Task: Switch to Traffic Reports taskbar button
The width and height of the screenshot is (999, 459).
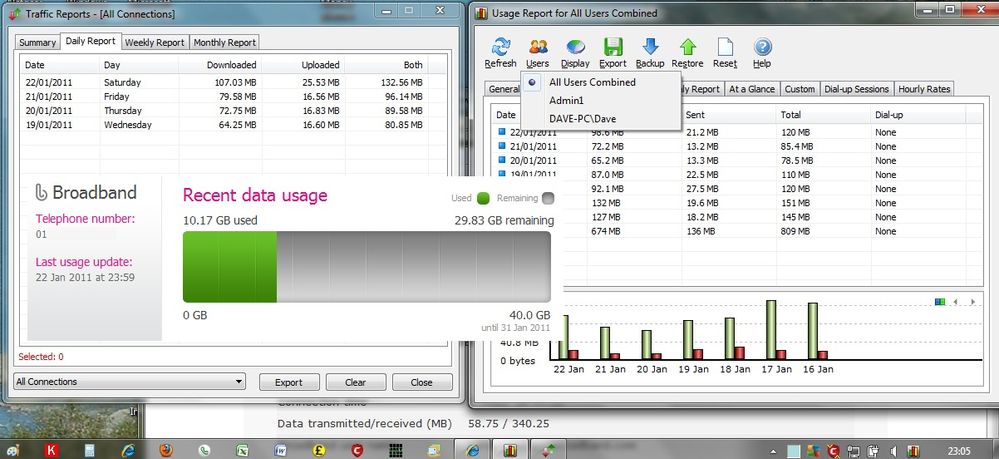Action: 549,449
